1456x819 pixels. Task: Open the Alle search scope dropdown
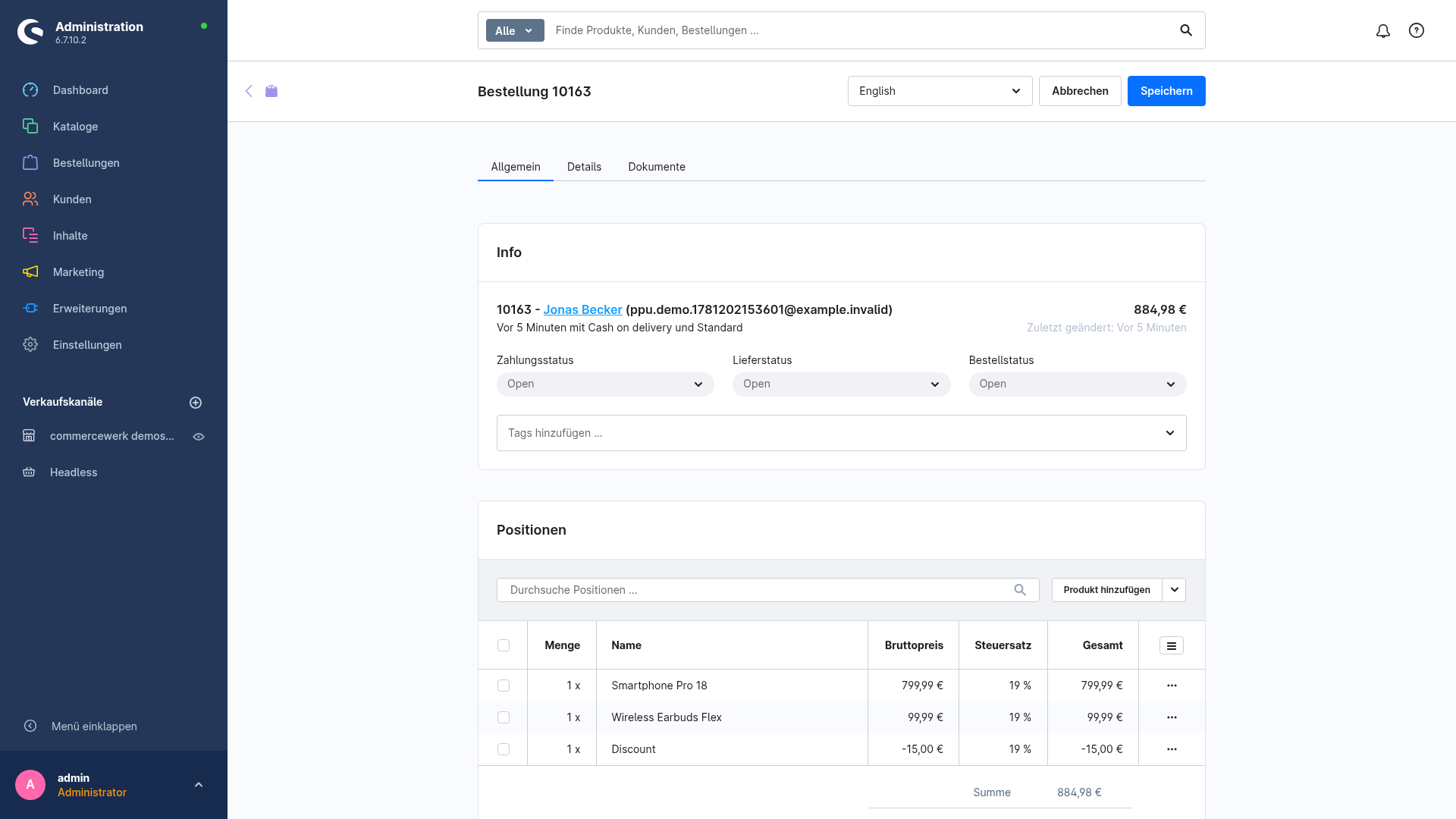pyautogui.click(x=515, y=30)
